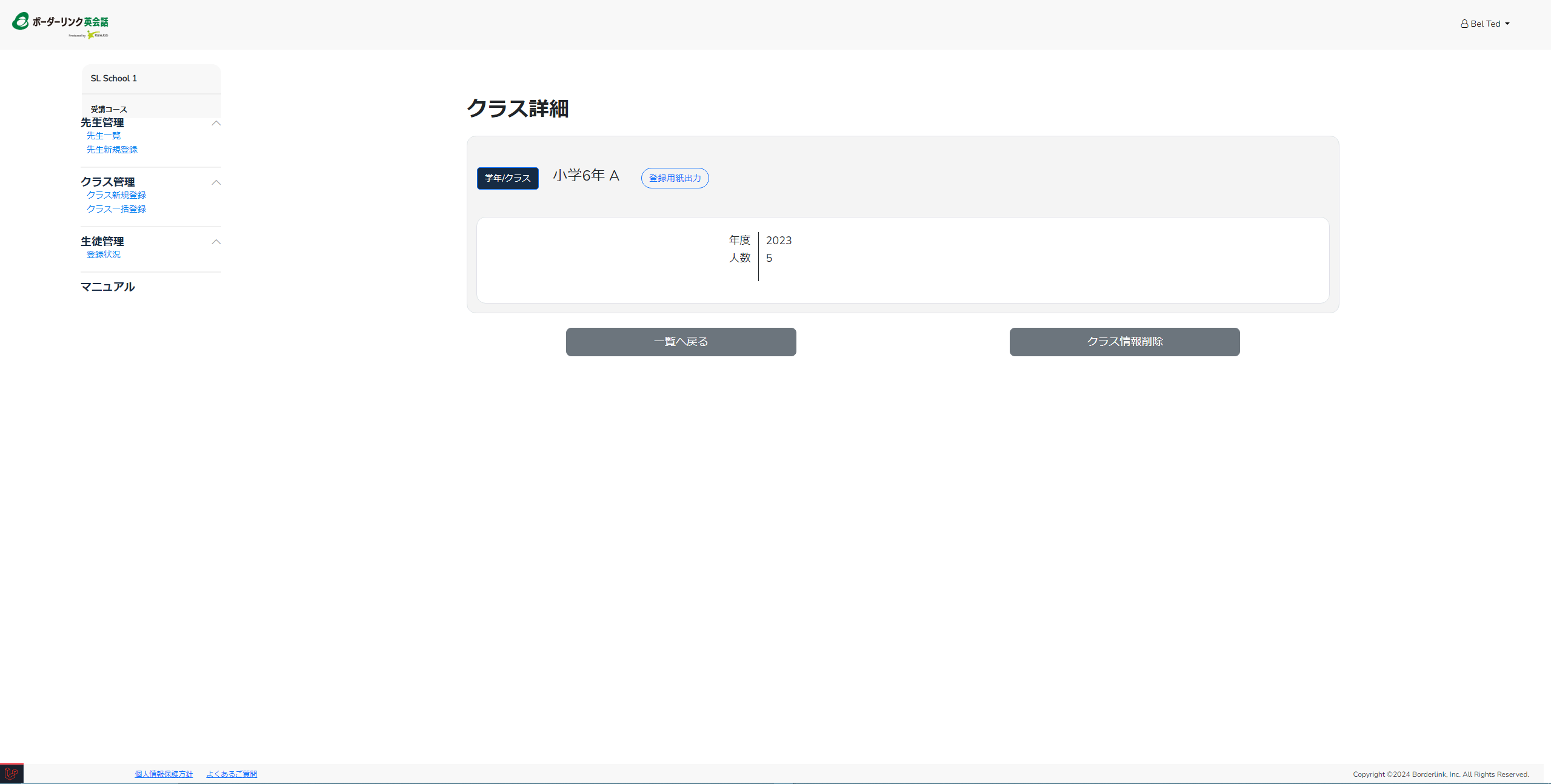Open the 個人情報保護方針 footer link
The height and width of the screenshot is (784, 1551).
[x=164, y=774]
